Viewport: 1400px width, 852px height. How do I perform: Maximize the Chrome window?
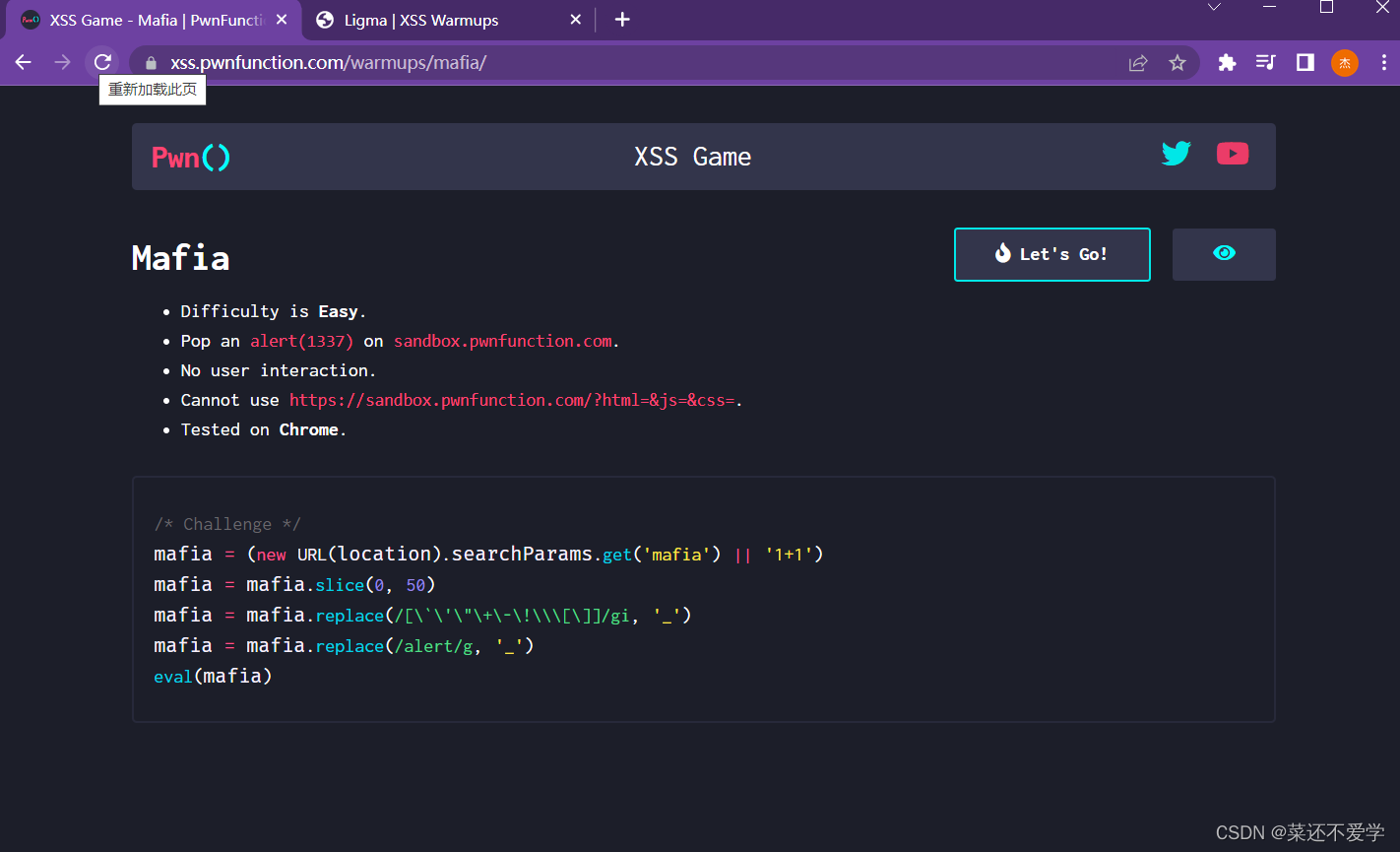coord(1326,7)
